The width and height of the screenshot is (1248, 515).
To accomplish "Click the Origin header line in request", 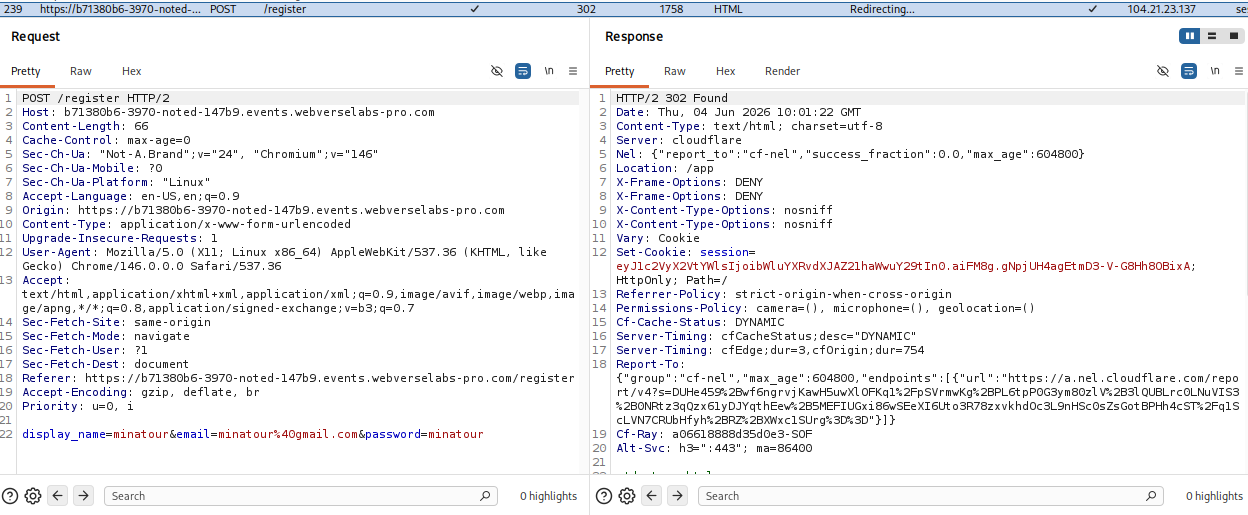I will [263, 210].
